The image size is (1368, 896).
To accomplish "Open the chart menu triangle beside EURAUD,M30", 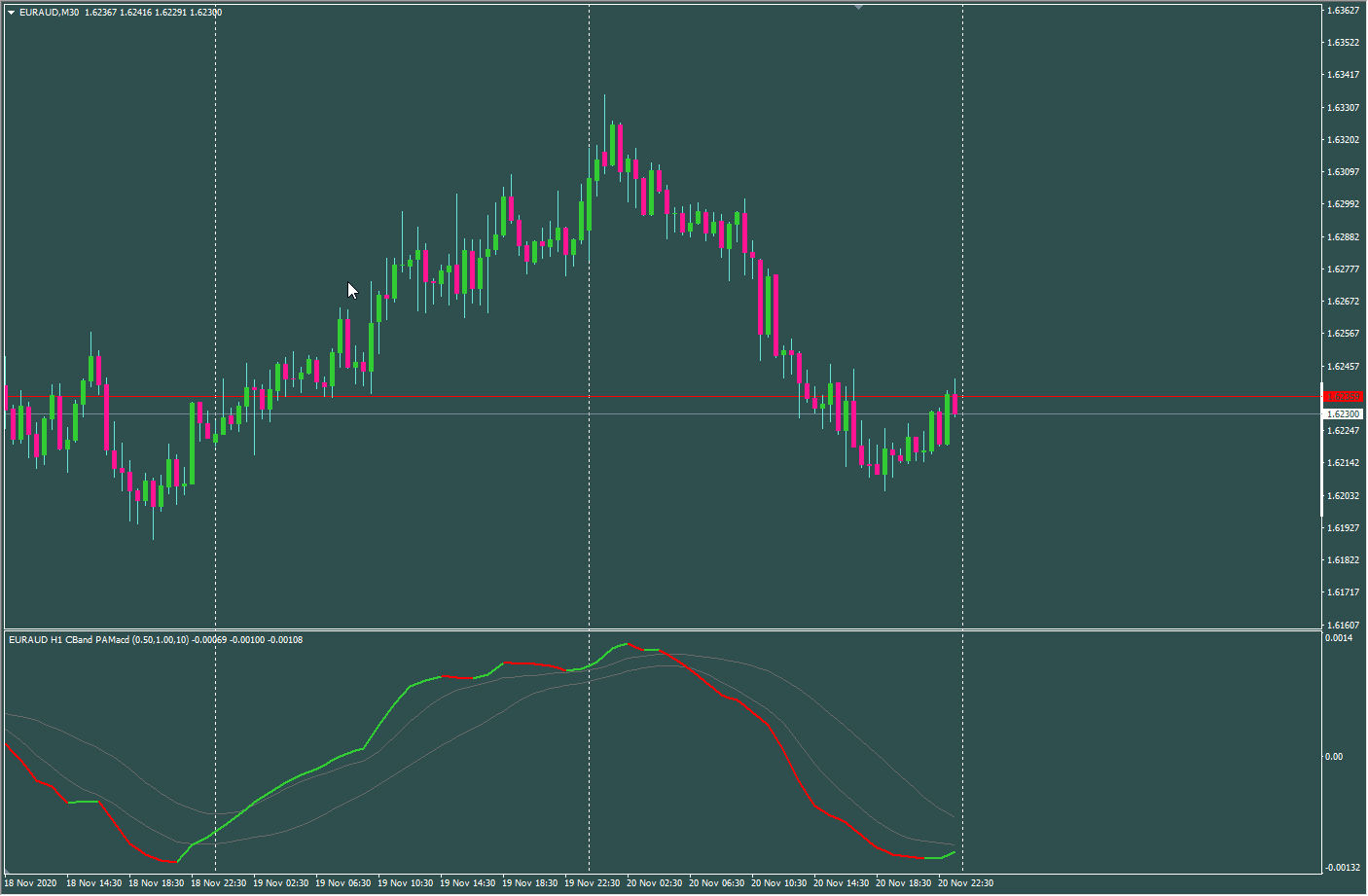I will pos(12,13).
